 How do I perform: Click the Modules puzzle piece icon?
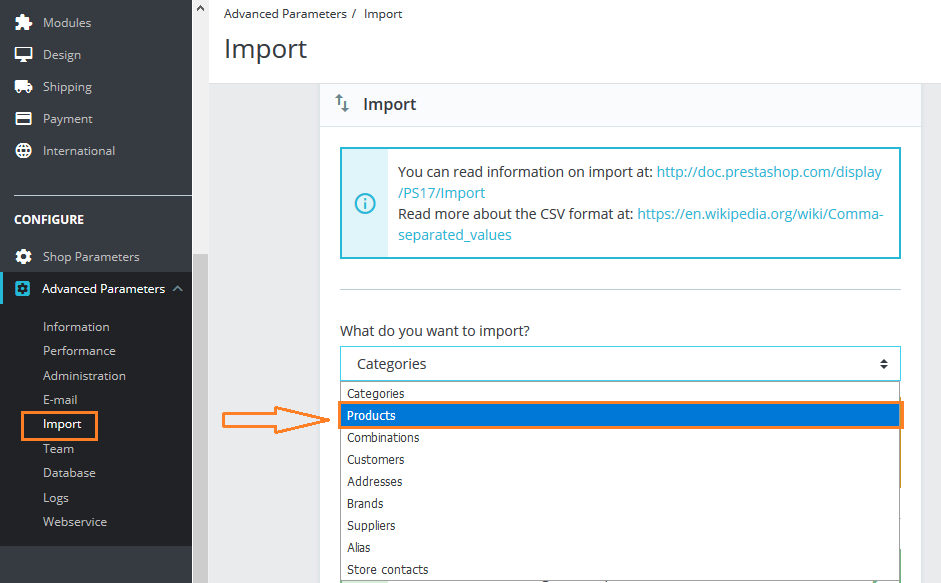(23, 22)
